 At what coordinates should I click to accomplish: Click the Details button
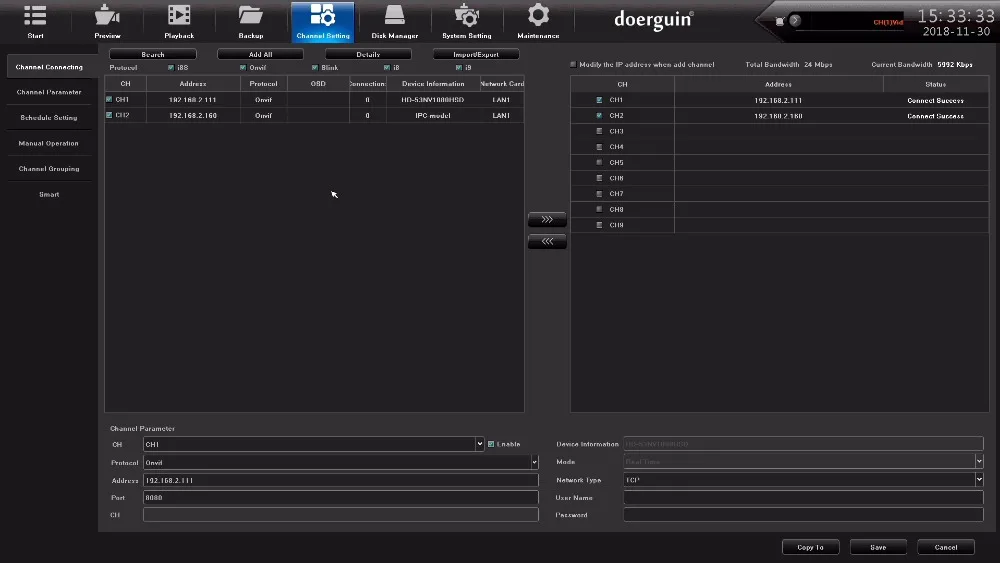pyautogui.click(x=368, y=54)
